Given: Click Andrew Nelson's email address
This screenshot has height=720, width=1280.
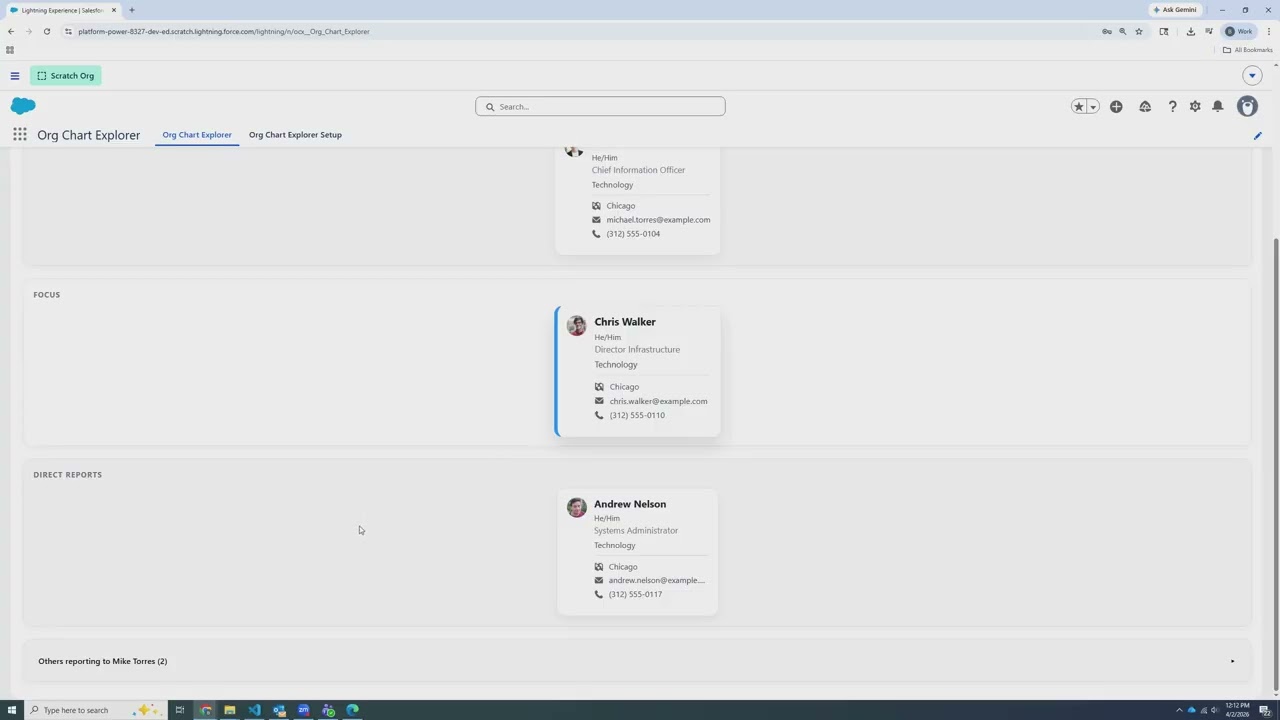Looking at the screenshot, I should pos(656,580).
